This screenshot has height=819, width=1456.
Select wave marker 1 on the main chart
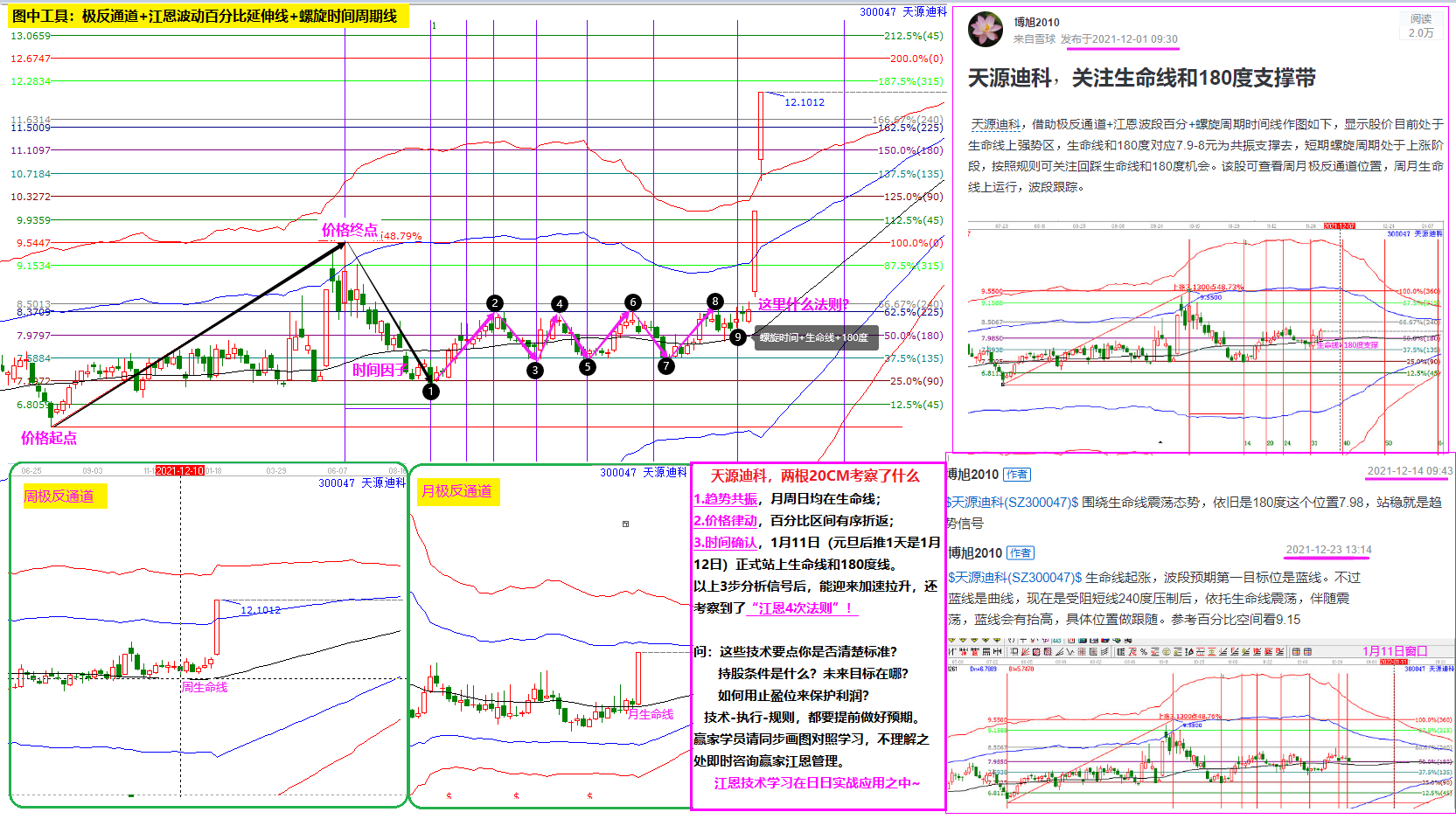tap(430, 392)
